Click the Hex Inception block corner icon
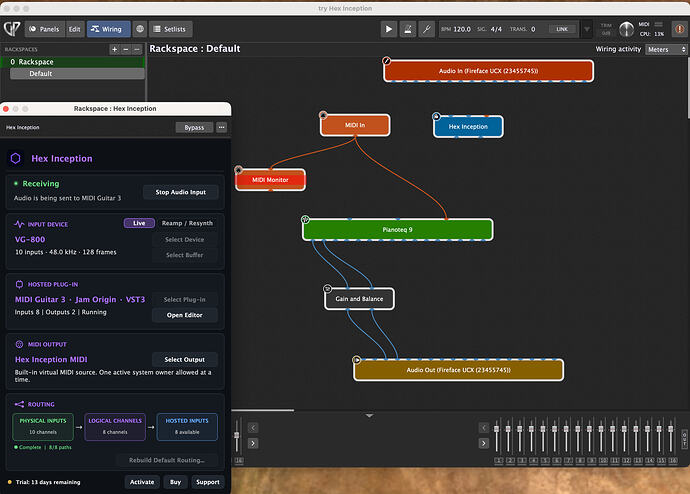This screenshot has width=690, height=494. click(x=436, y=116)
